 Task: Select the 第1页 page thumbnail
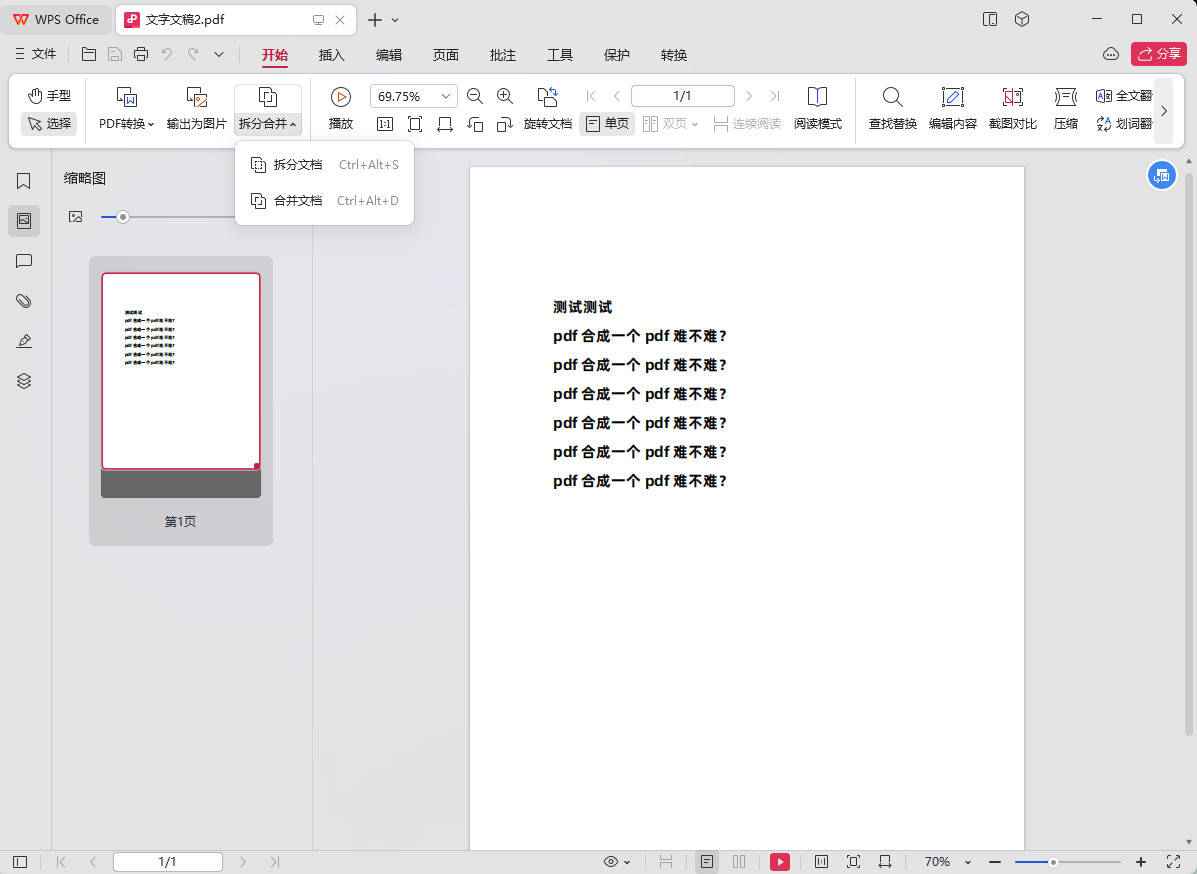click(x=180, y=371)
